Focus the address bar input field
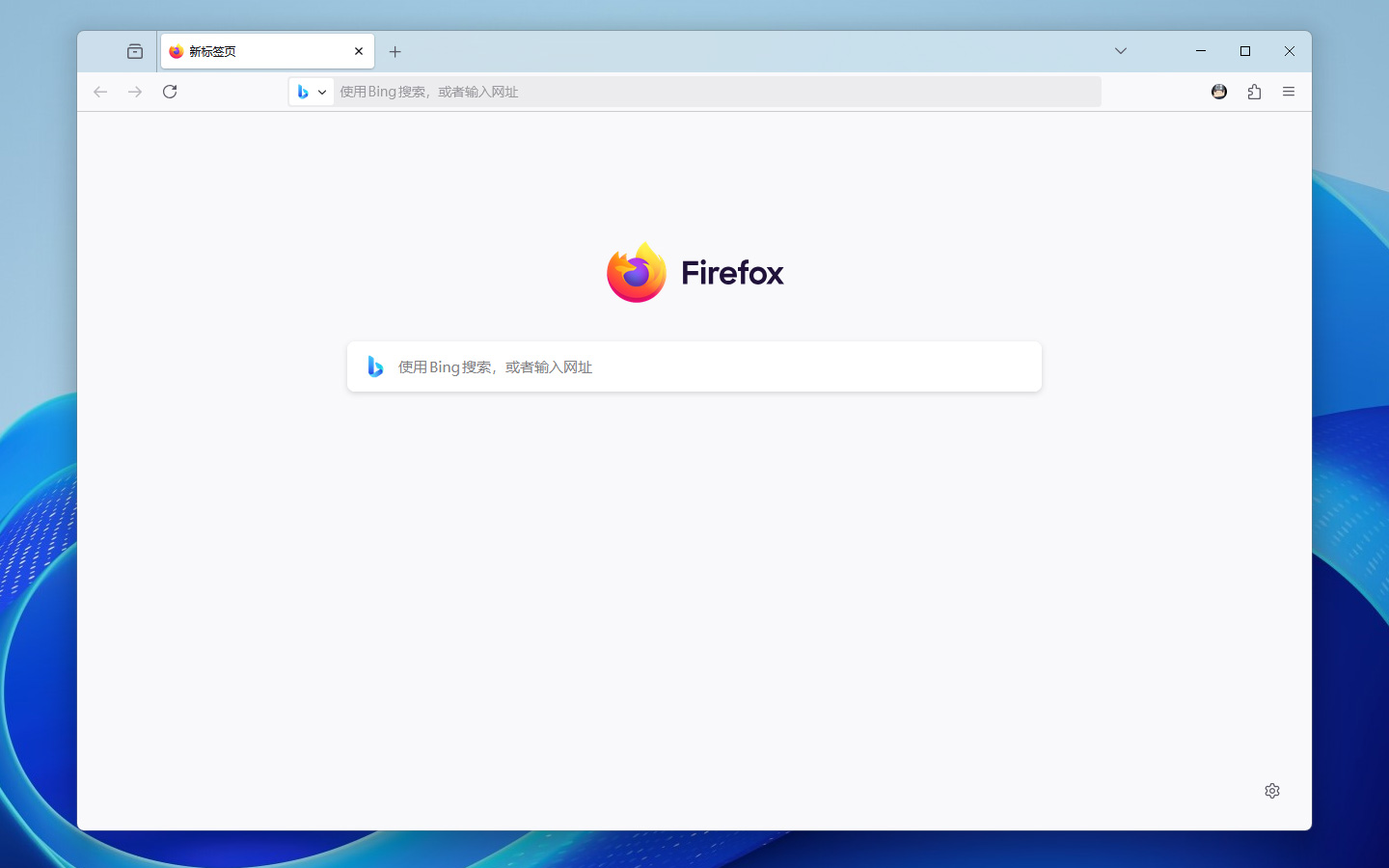Screen dimensions: 1389x868 717,92
